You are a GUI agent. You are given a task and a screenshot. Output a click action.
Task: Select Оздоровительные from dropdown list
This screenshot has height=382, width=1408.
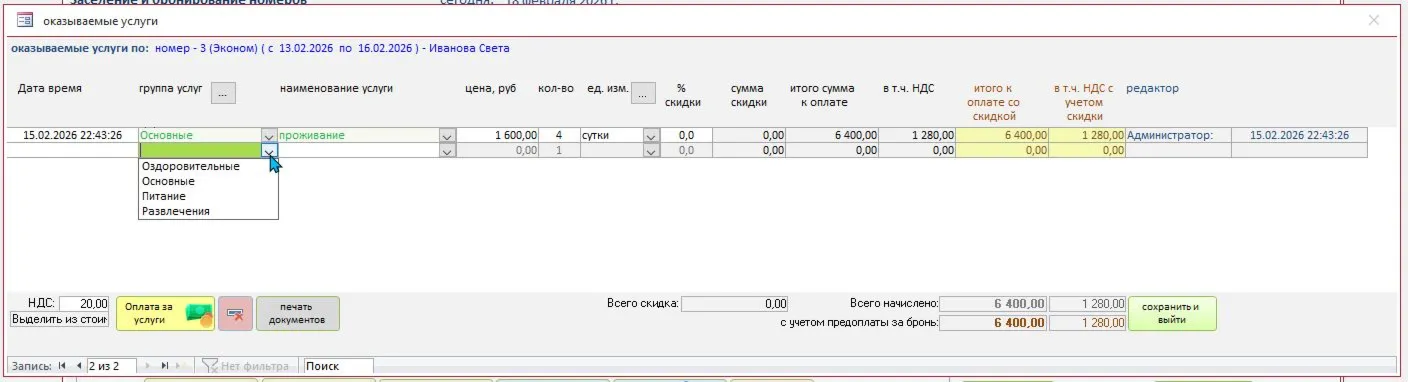point(208,166)
